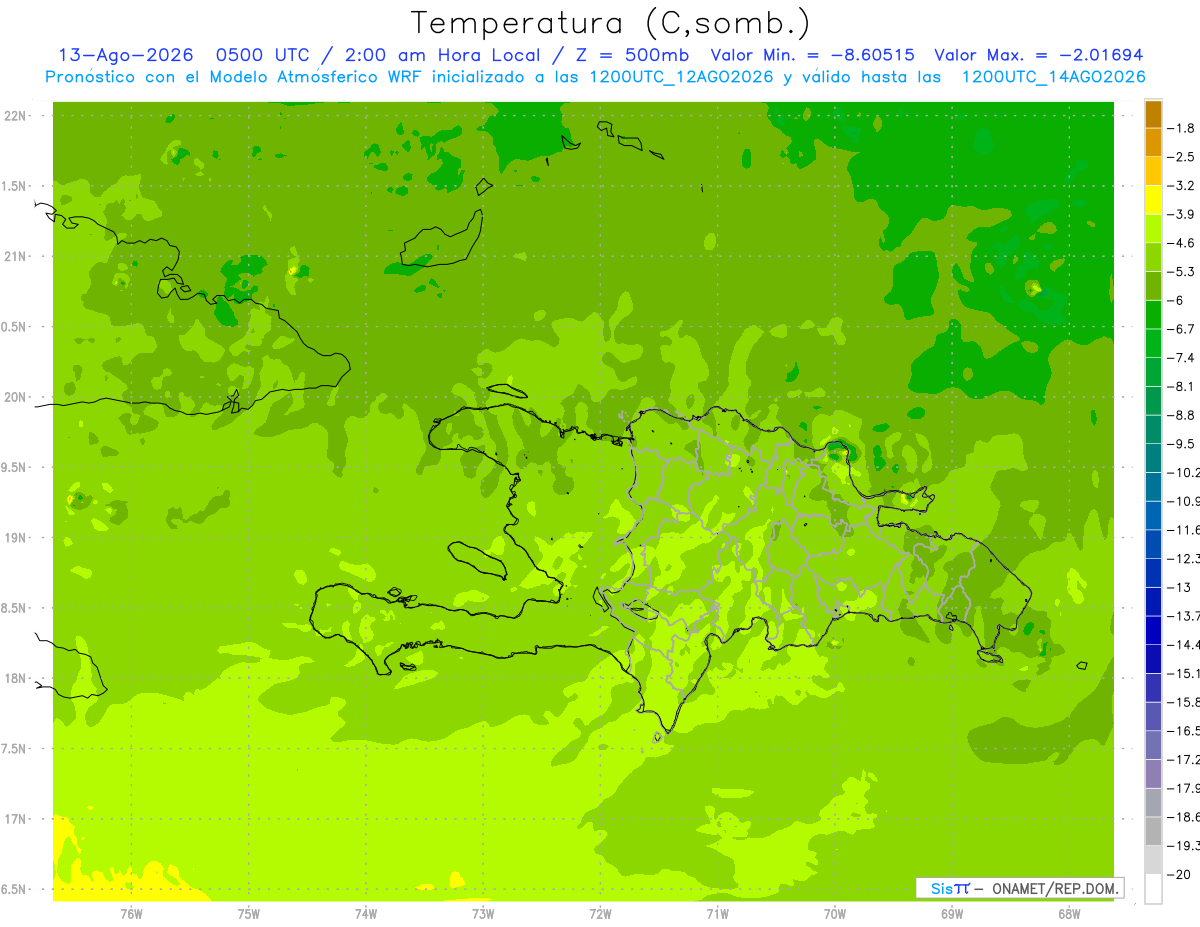The width and height of the screenshot is (1200, 927).
Task: Click the 71W longitude axis label
Action: (717, 914)
